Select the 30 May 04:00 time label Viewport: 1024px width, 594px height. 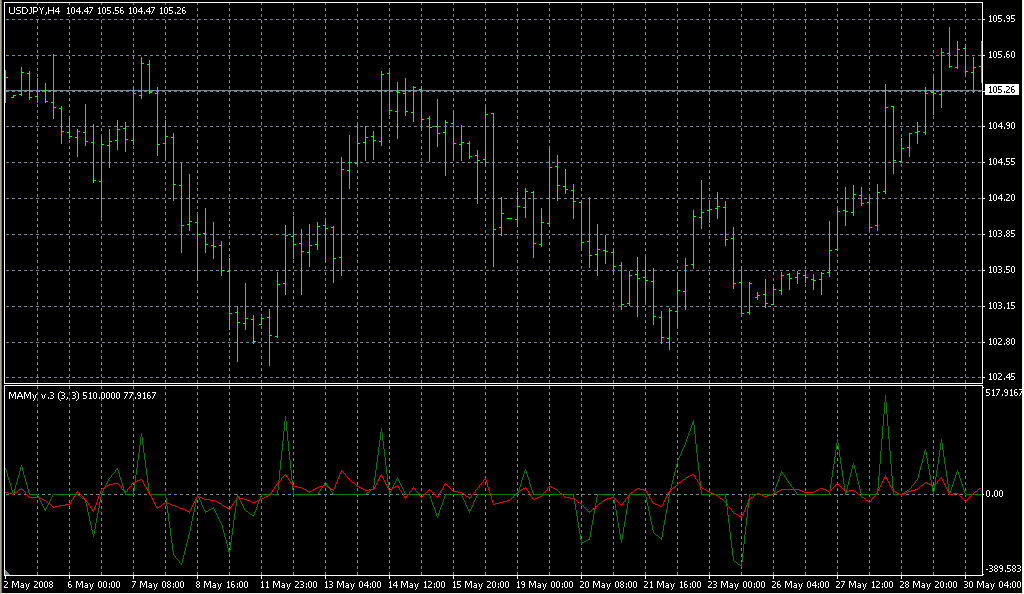pos(995,584)
